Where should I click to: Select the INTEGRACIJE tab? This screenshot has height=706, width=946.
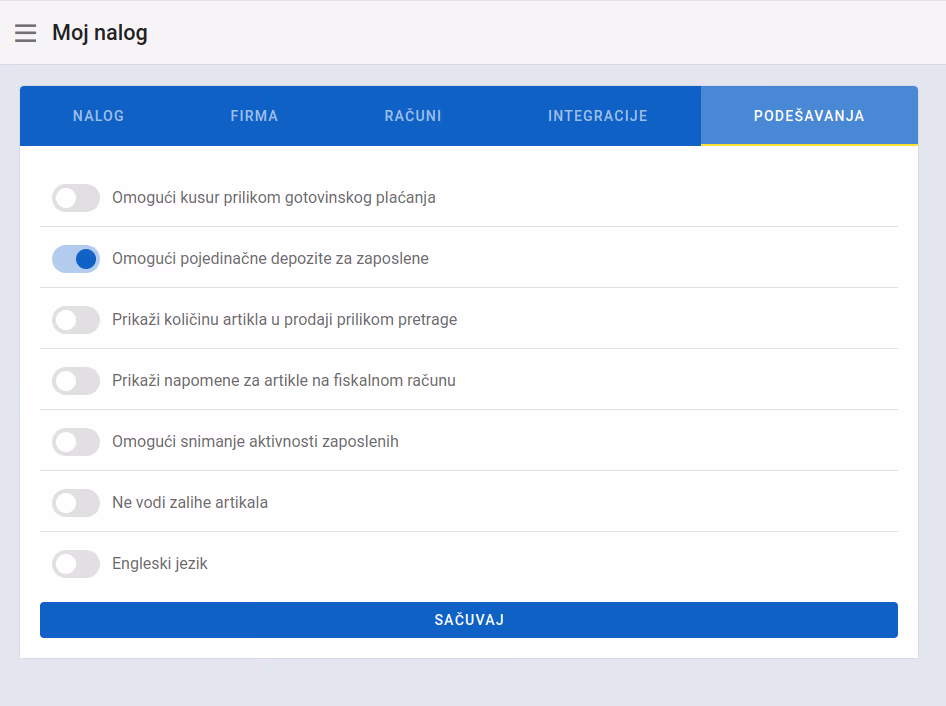pos(597,116)
